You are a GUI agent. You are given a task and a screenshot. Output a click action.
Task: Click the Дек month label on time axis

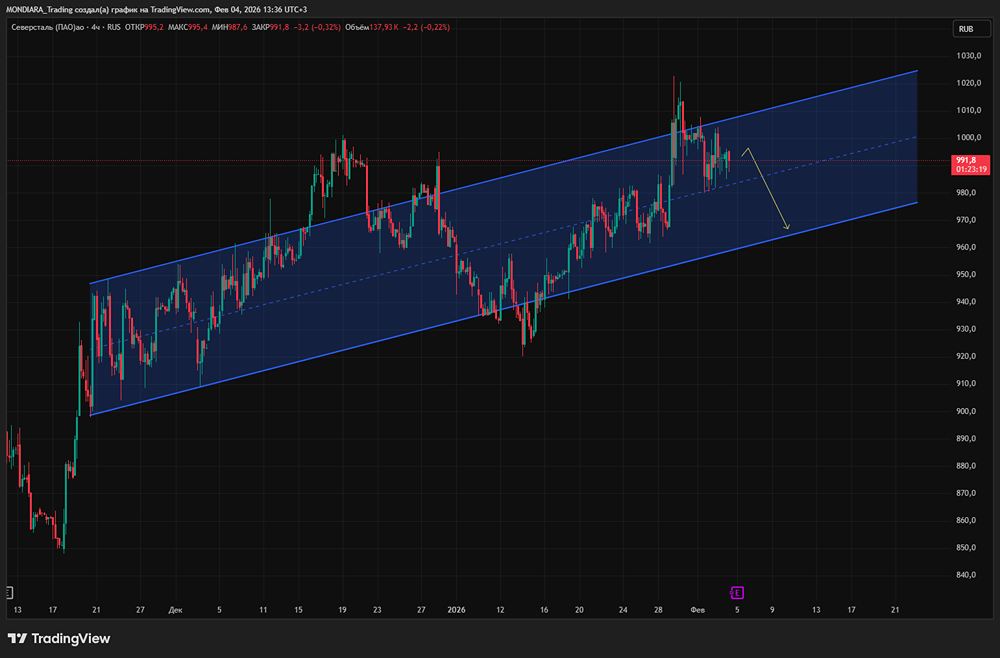pyautogui.click(x=175, y=609)
